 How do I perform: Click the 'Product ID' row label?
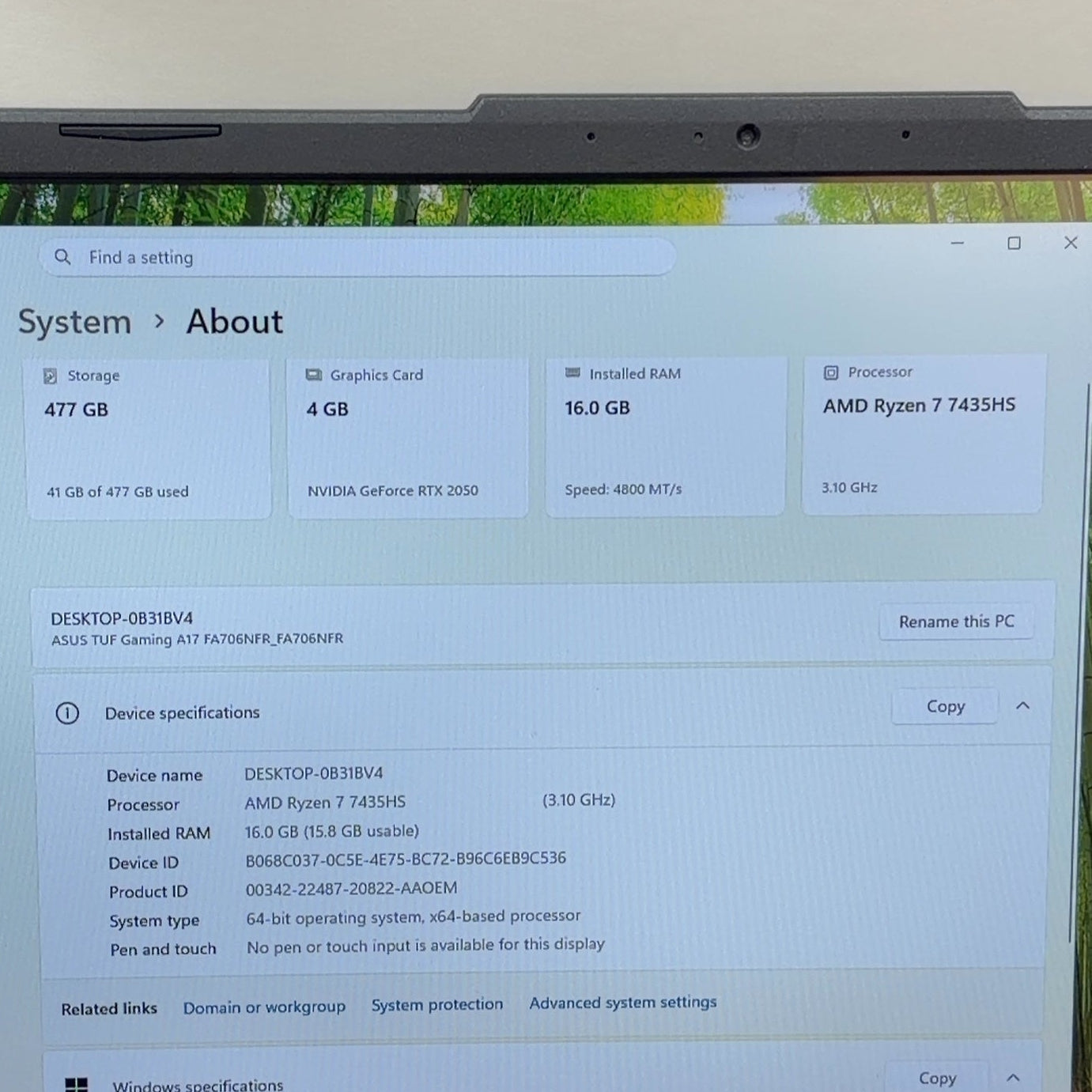click(x=149, y=892)
